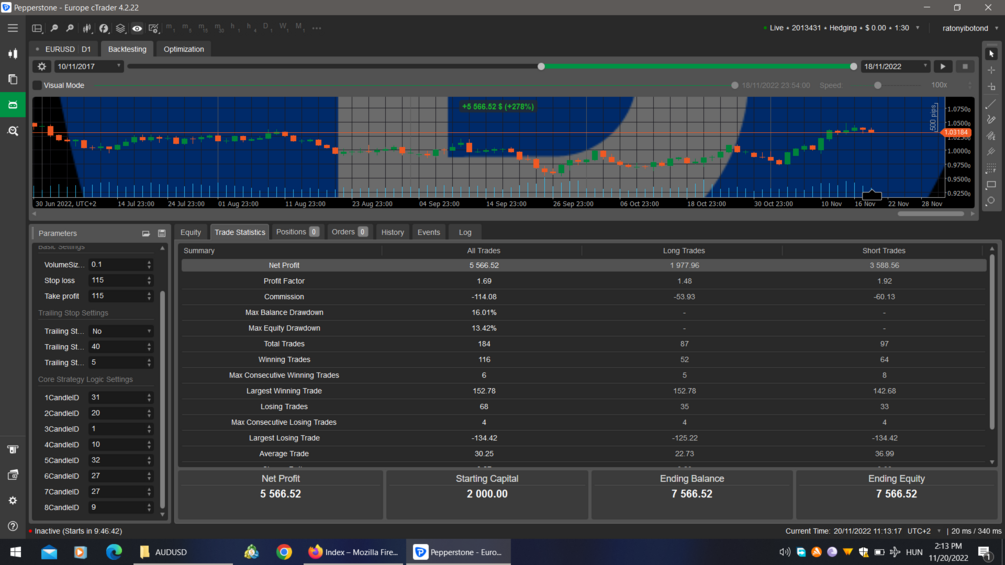Adjust the Stop loss value stepper
Viewport: 1005px width, 565px height.
click(x=149, y=281)
